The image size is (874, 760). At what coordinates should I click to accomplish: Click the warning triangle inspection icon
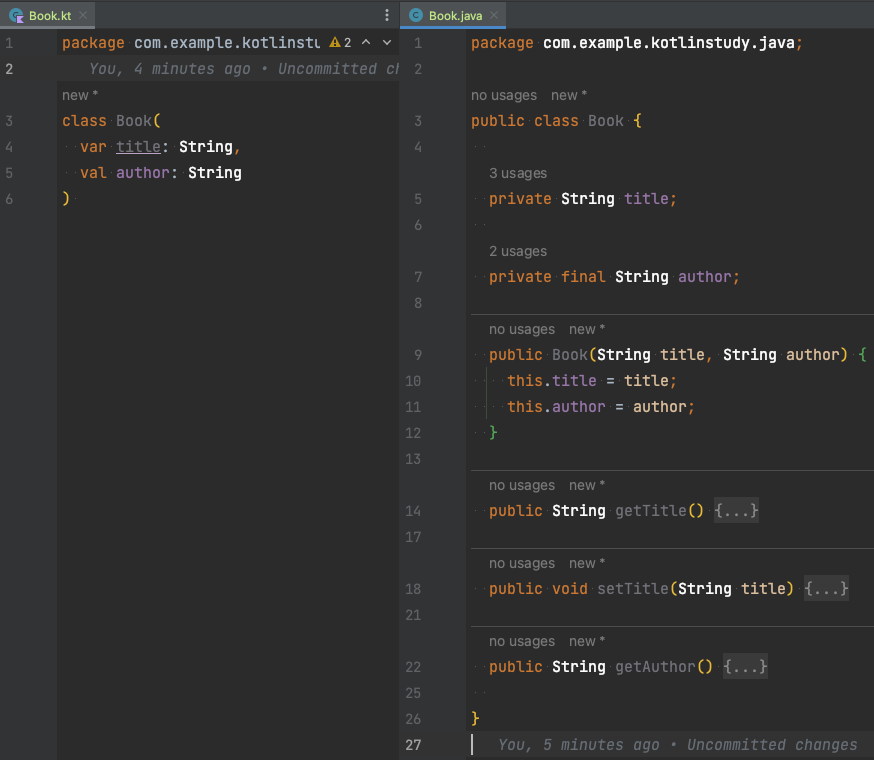[334, 42]
